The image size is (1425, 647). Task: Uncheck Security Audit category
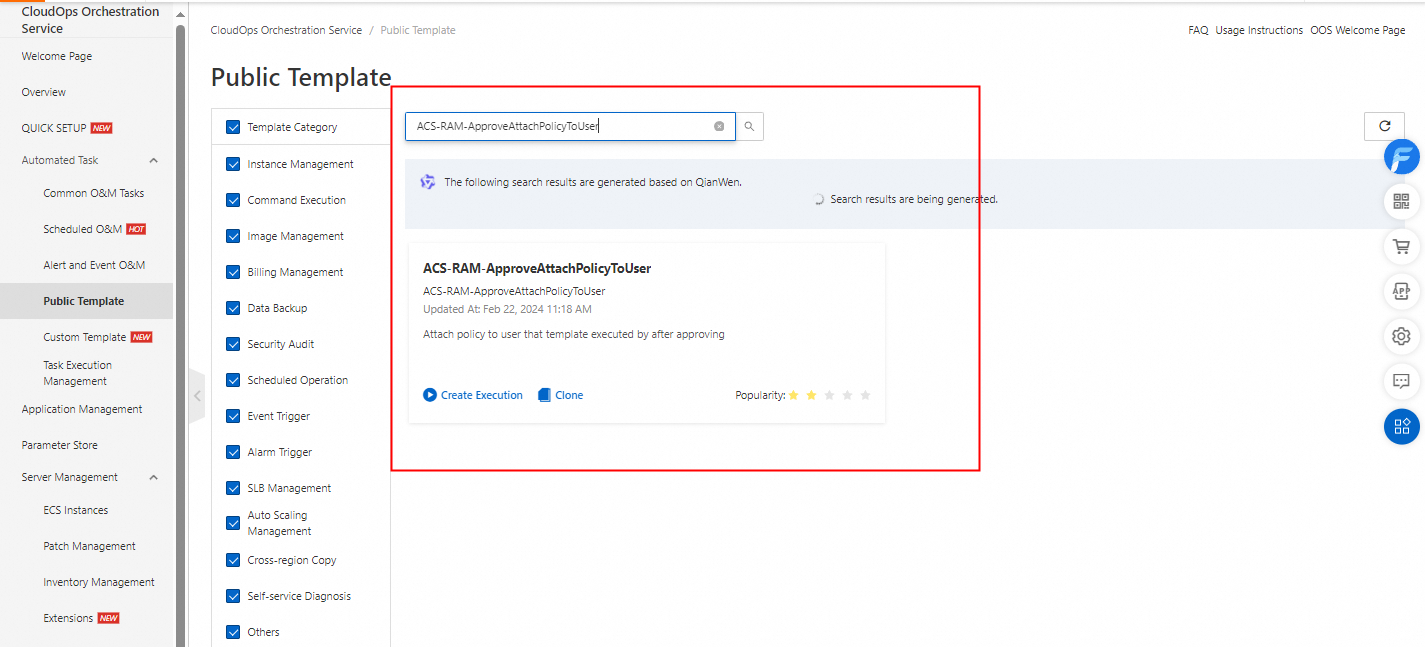[x=233, y=344]
